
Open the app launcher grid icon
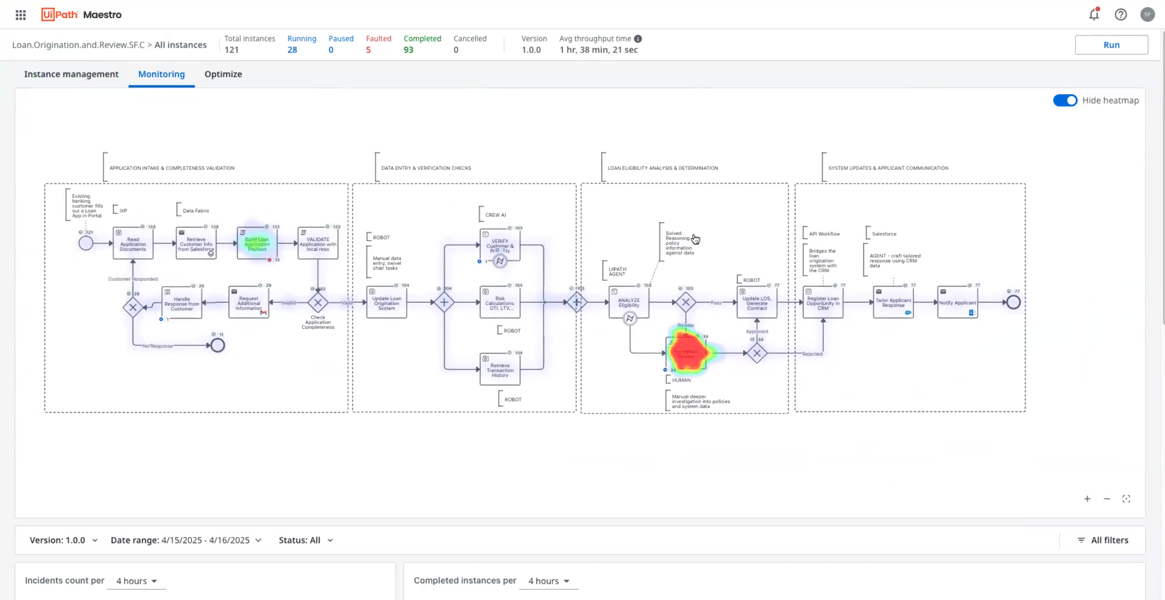tap(21, 15)
